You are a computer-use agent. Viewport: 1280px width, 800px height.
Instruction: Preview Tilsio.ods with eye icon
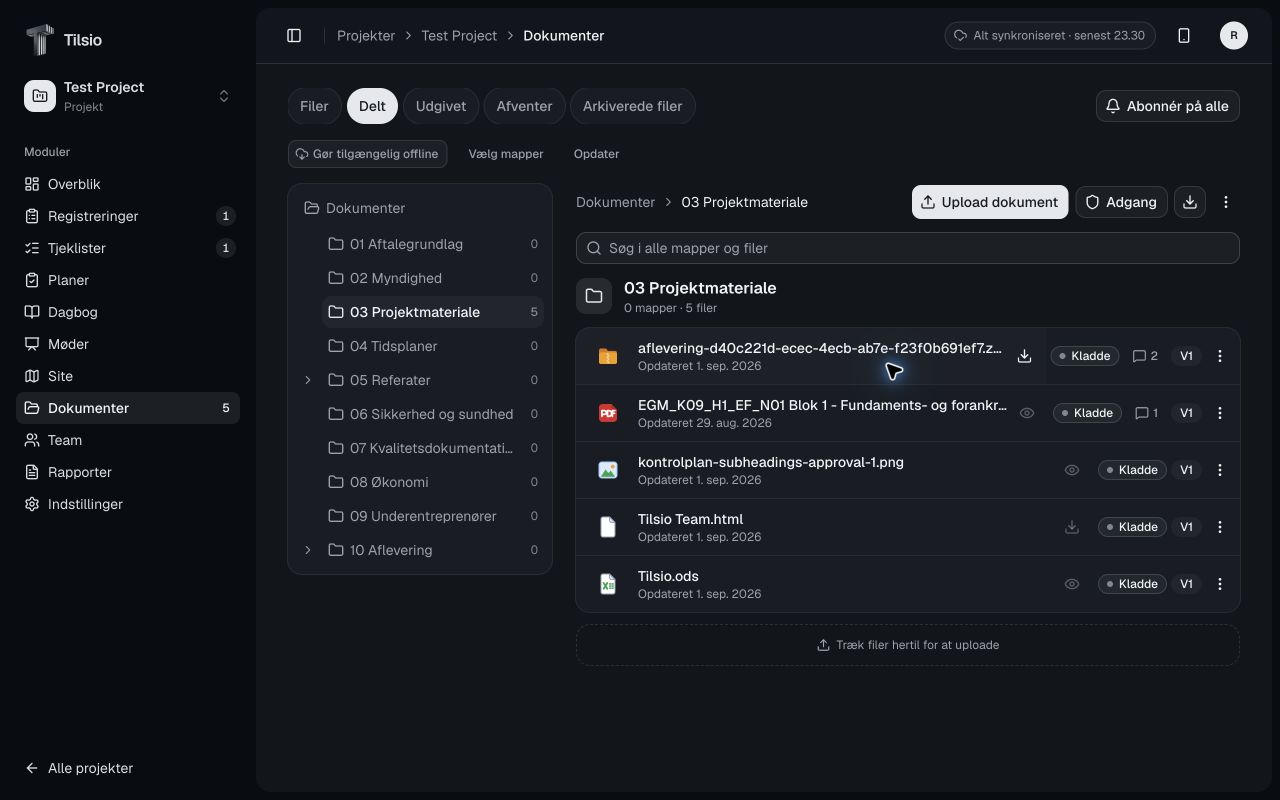pyautogui.click(x=1072, y=584)
